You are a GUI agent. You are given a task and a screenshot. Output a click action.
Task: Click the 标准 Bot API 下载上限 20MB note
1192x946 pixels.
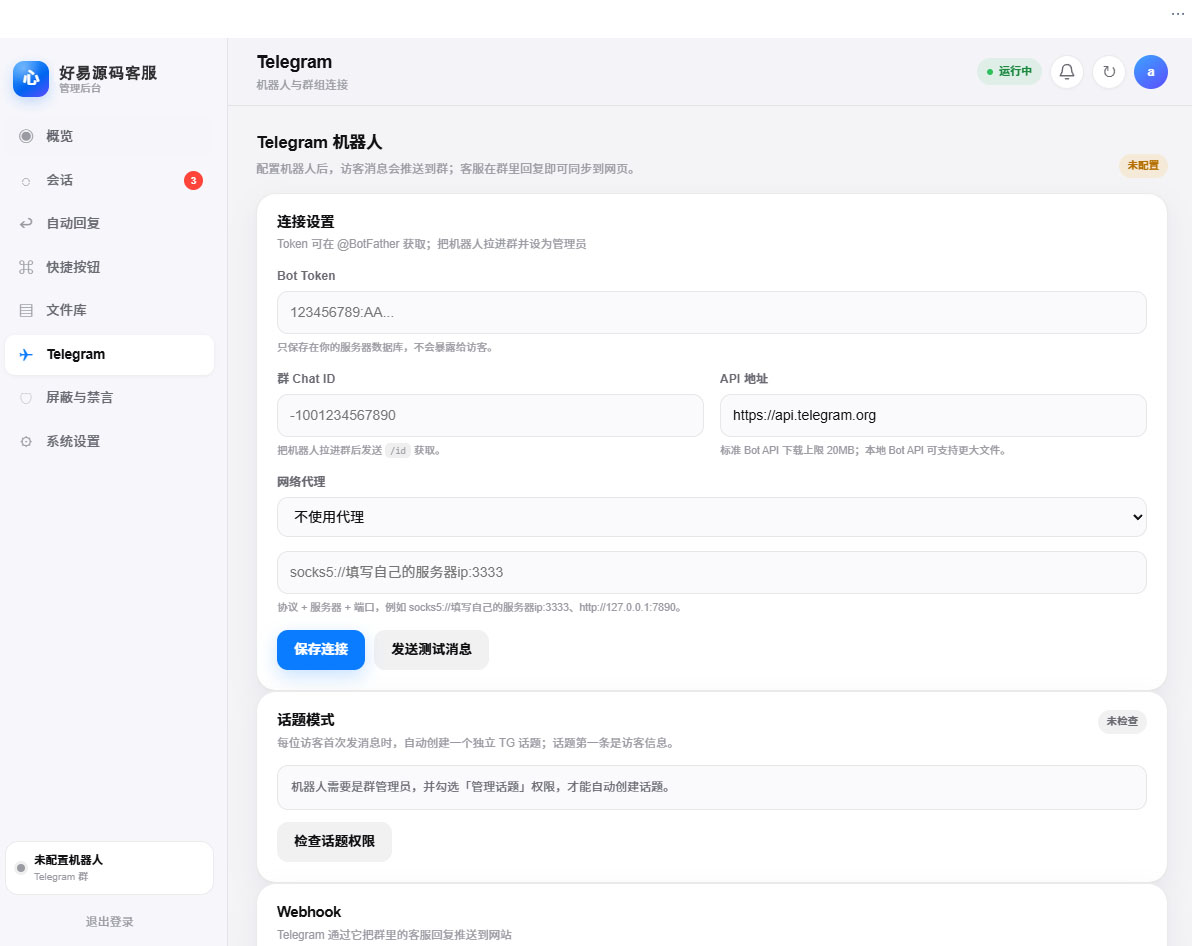pos(864,451)
